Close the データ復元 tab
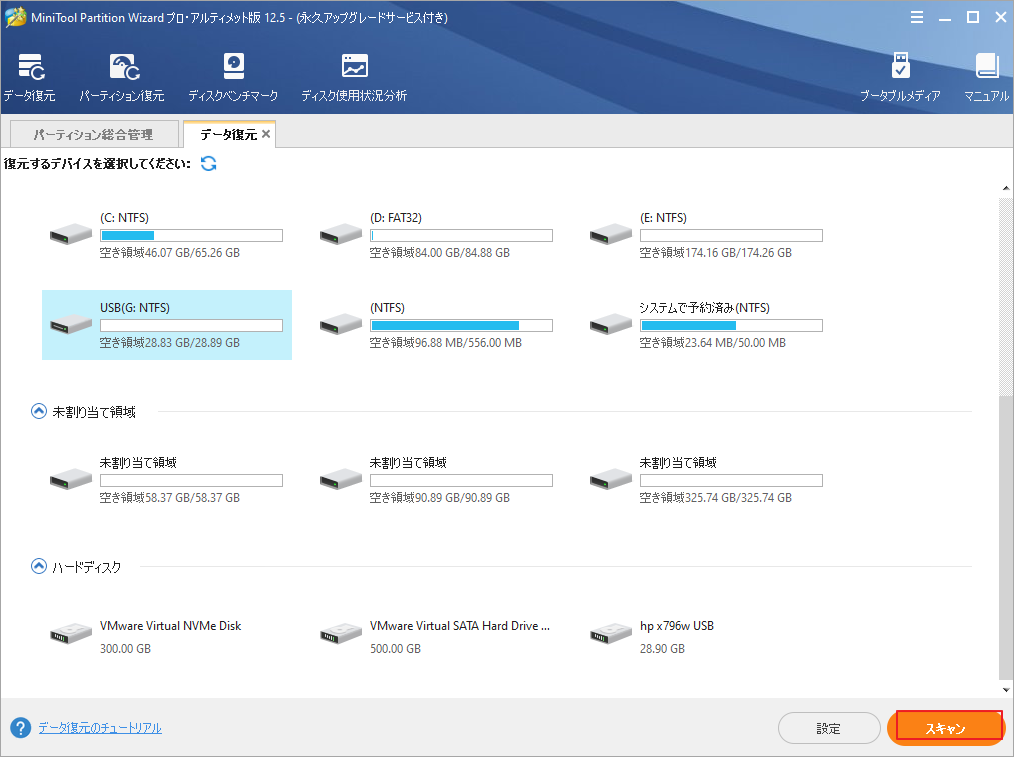 266,134
